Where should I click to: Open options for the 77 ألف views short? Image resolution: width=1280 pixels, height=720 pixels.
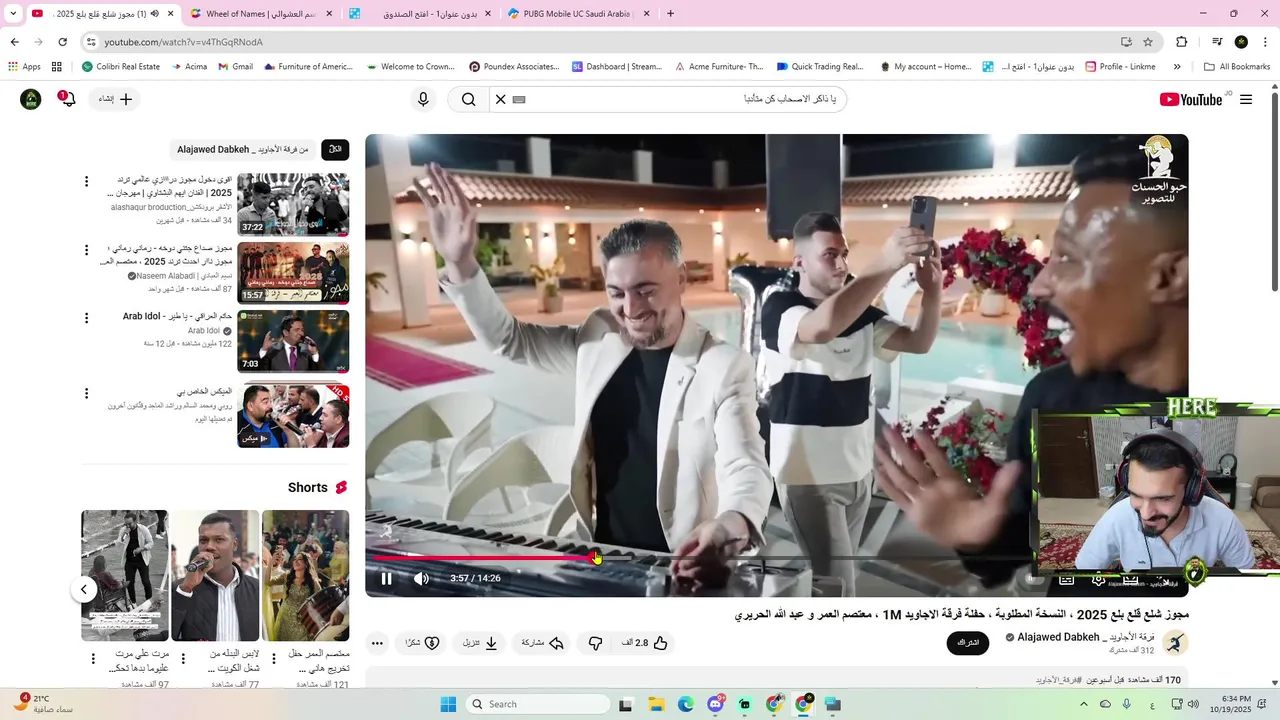(x=182, y=659)
